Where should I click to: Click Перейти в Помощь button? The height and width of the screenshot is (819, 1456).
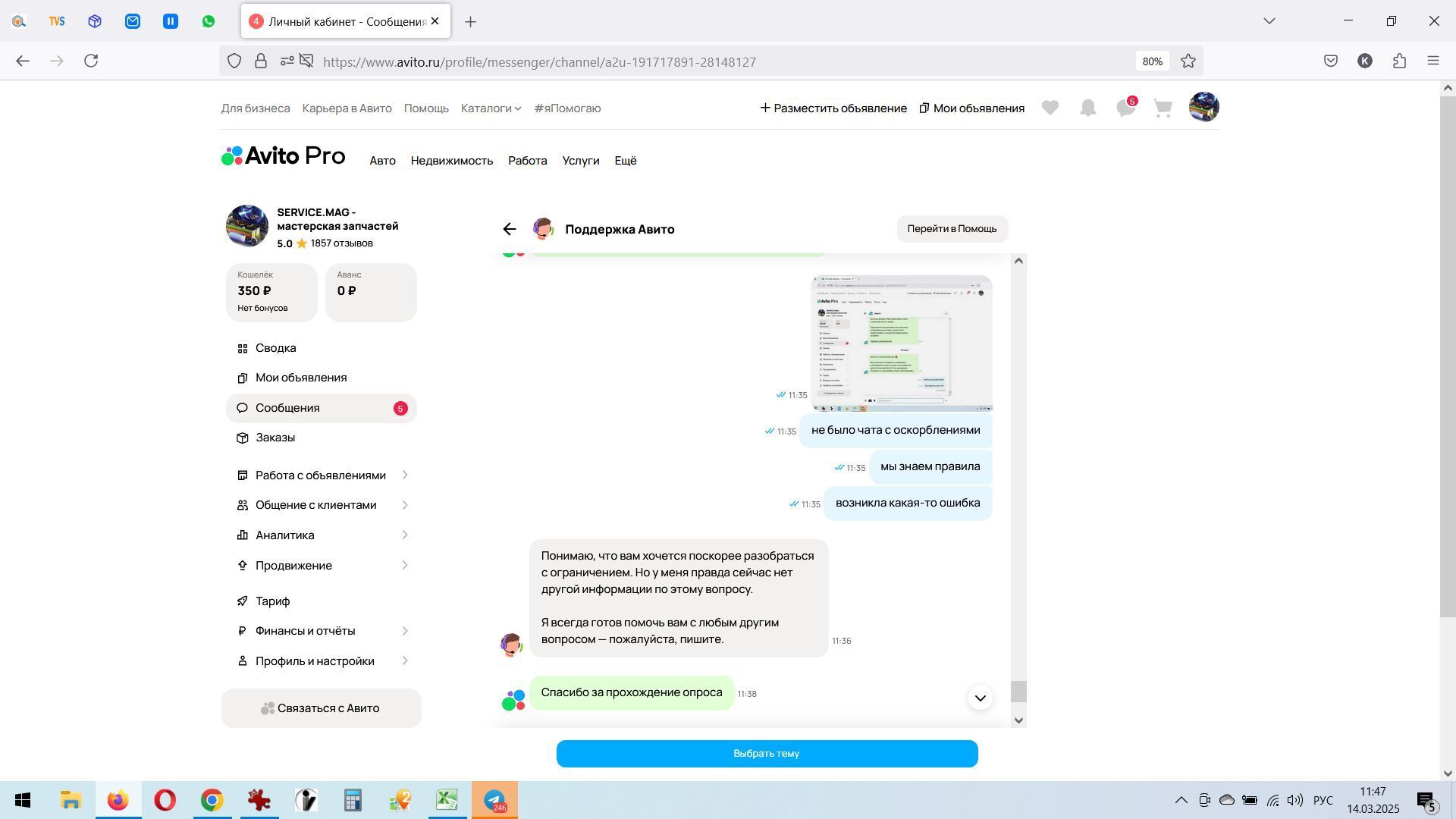click(x=952, y=229)
